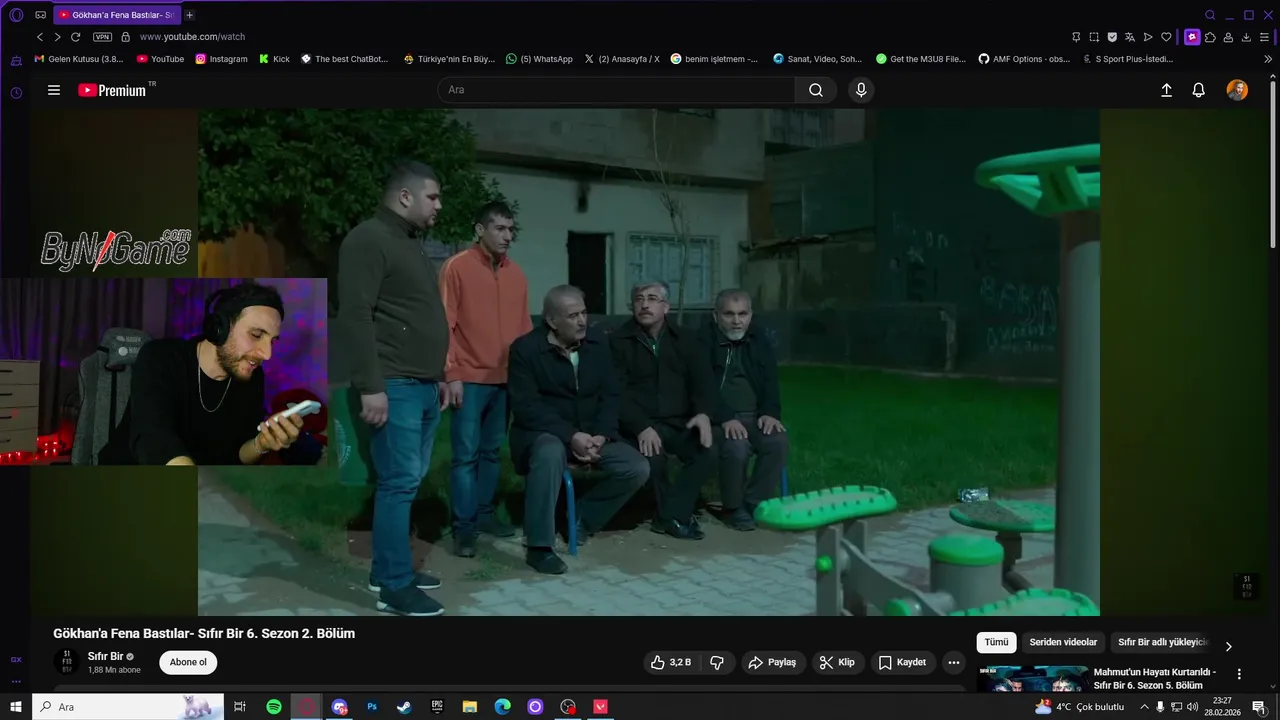Click in the YouTube Ara search field
Screen dimensions: 1280x720
[x=616, y=90]
